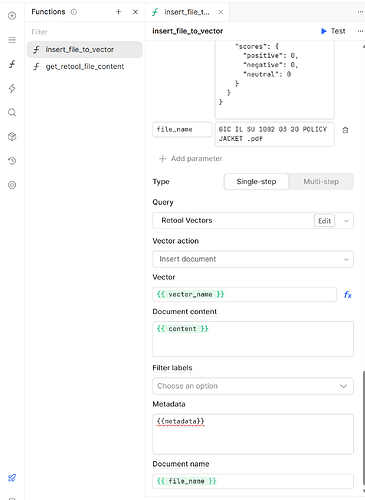Viewport: 365px width, 500px height.
Task: Select Single-step type
Action: [x=256, y=182]
